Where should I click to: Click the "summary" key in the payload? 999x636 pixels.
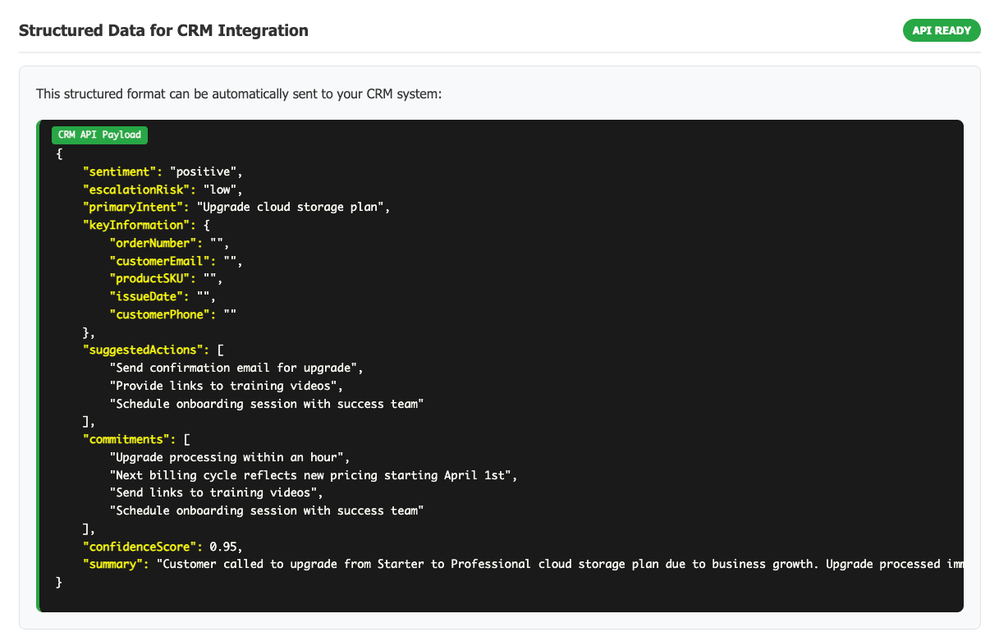pyautogui.click(x=115, y=564)
